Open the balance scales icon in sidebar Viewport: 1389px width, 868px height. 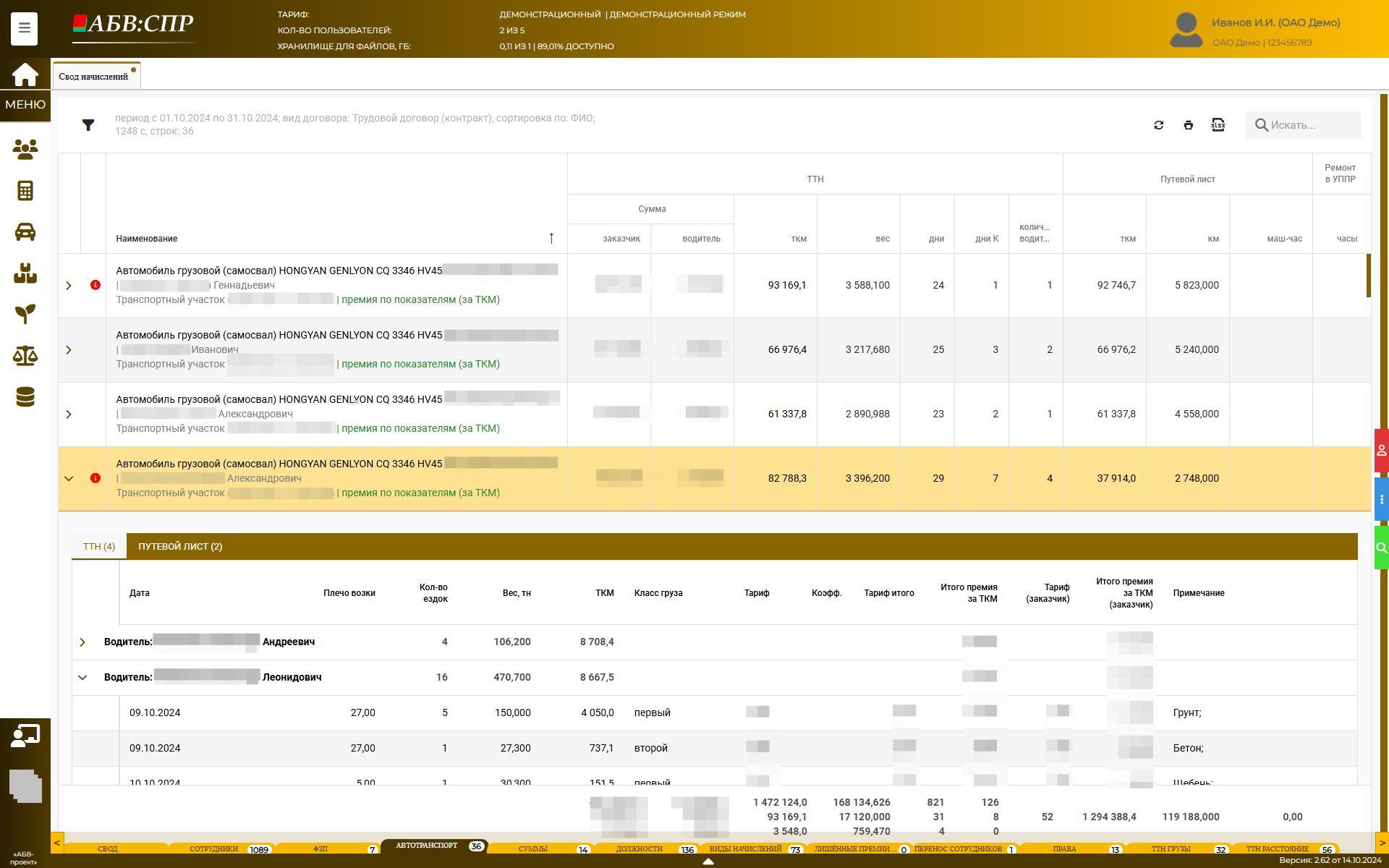click(x=25, y=355)
